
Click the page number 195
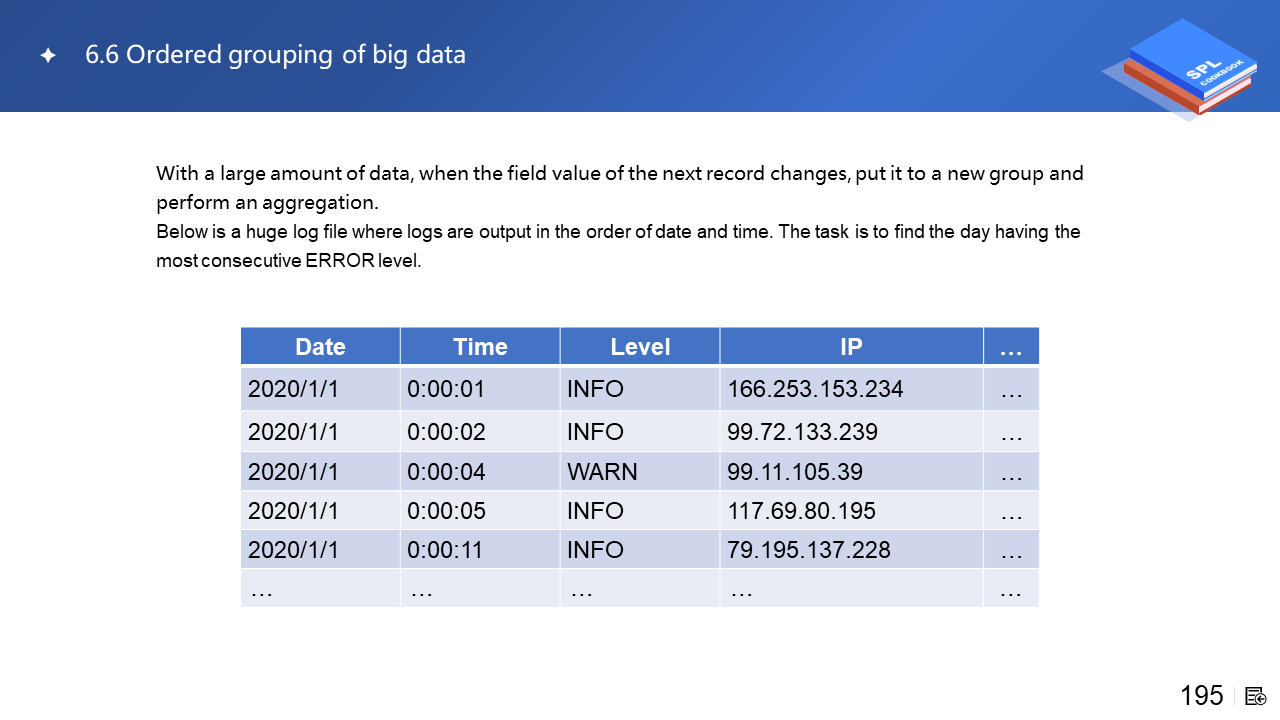coord(1201,696)
